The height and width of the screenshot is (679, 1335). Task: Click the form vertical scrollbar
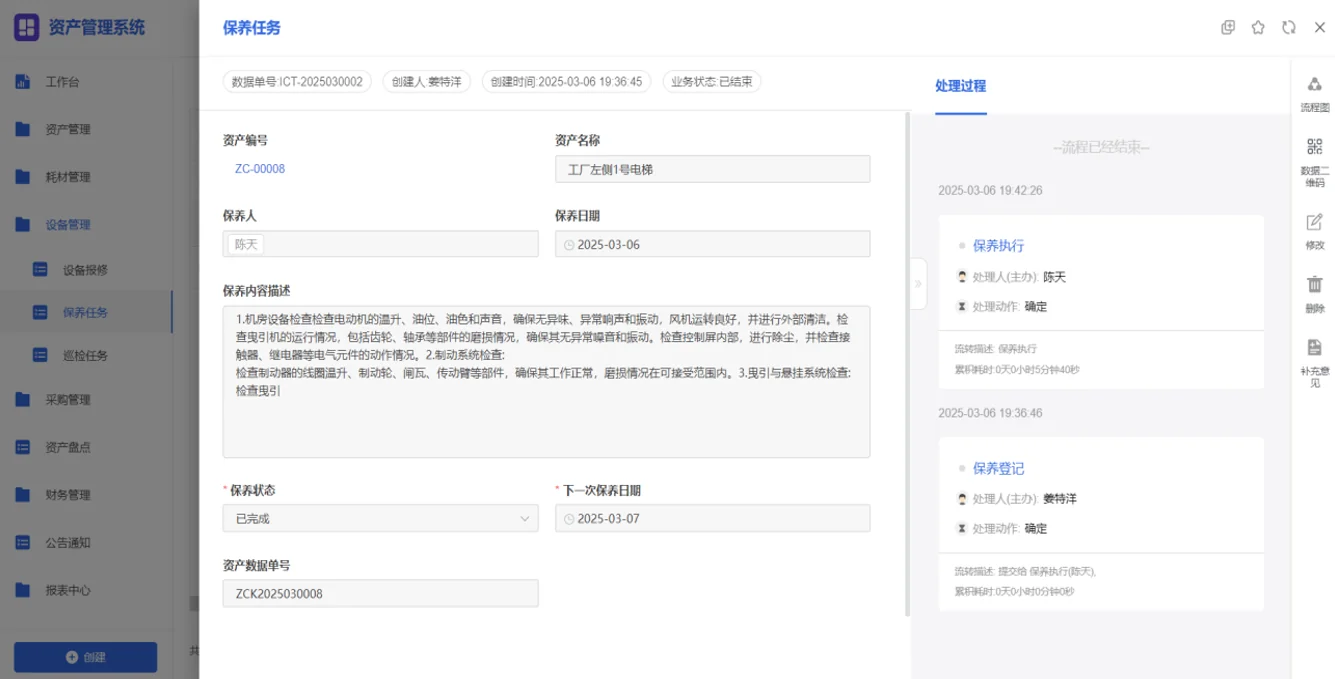tap(907, 364)
